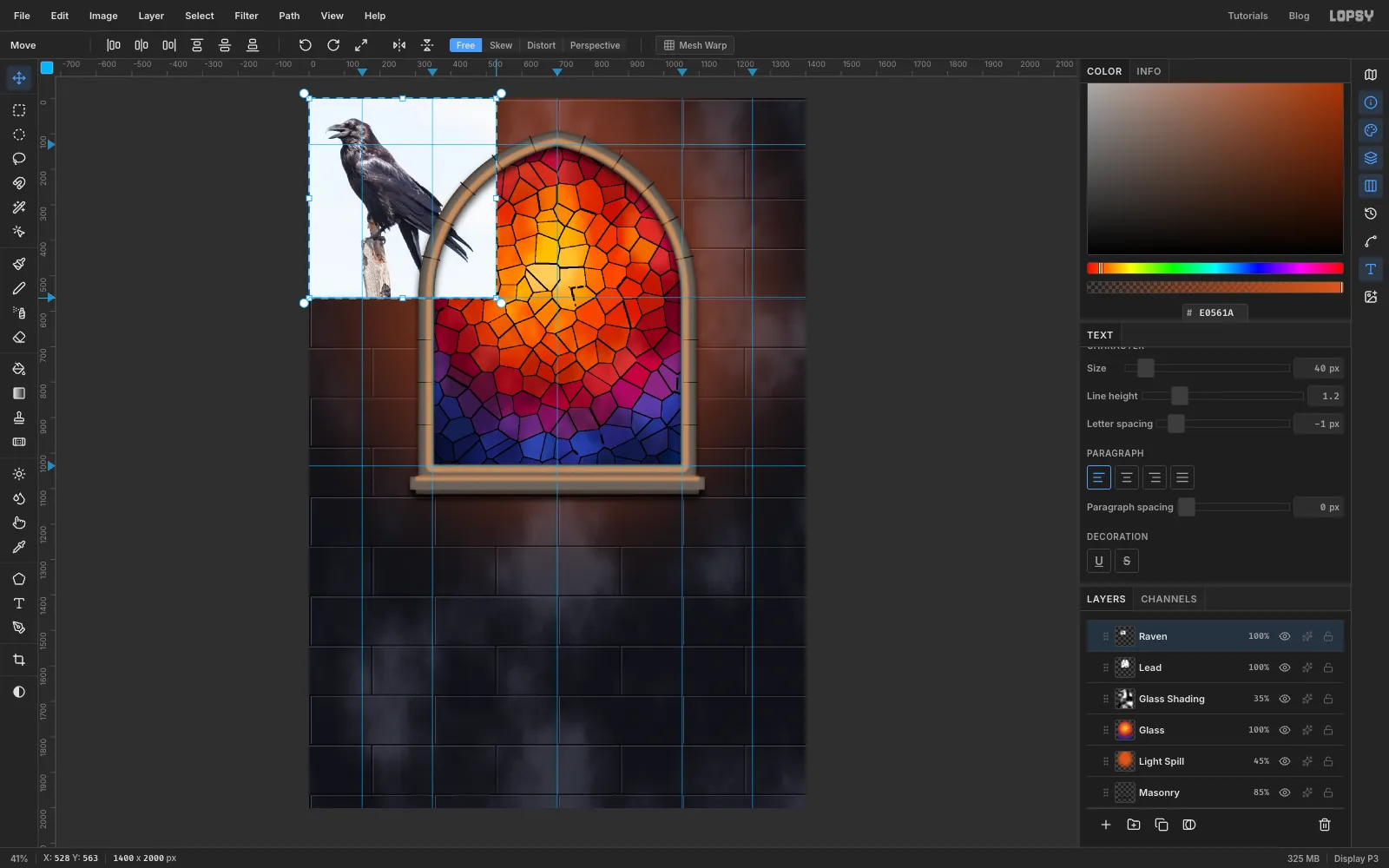Select the eraser tool
The image size is (1389, 868).
[x=19, y=338]
